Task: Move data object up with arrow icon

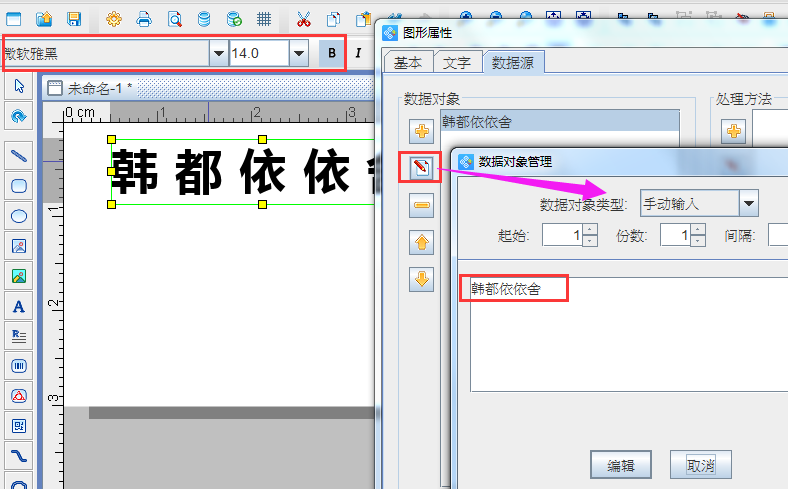Action: (421, 243)
